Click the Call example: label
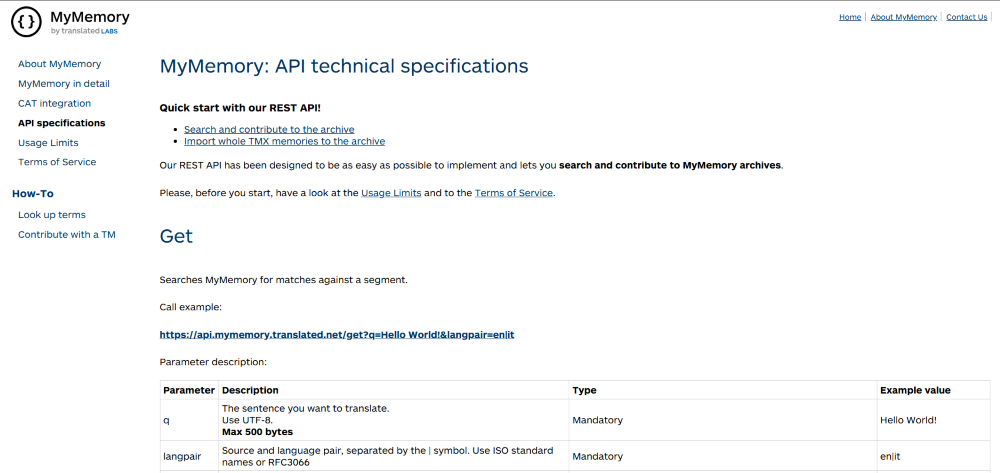Image resolution: width=1000 pixels, height=473 pixels. point(191,307)
